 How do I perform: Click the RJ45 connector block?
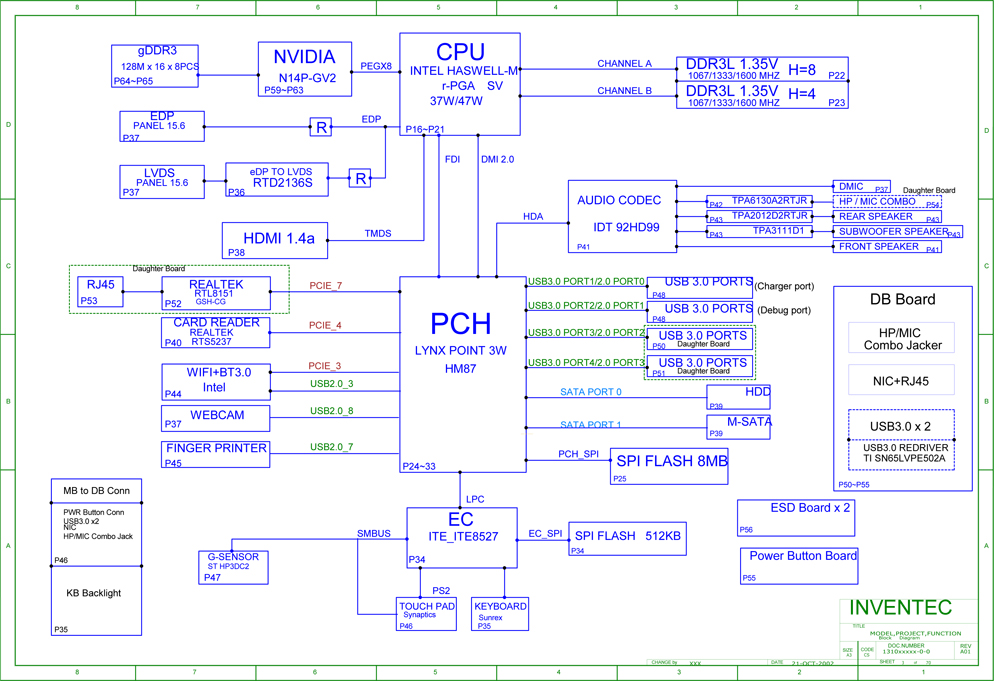(100, 292)
